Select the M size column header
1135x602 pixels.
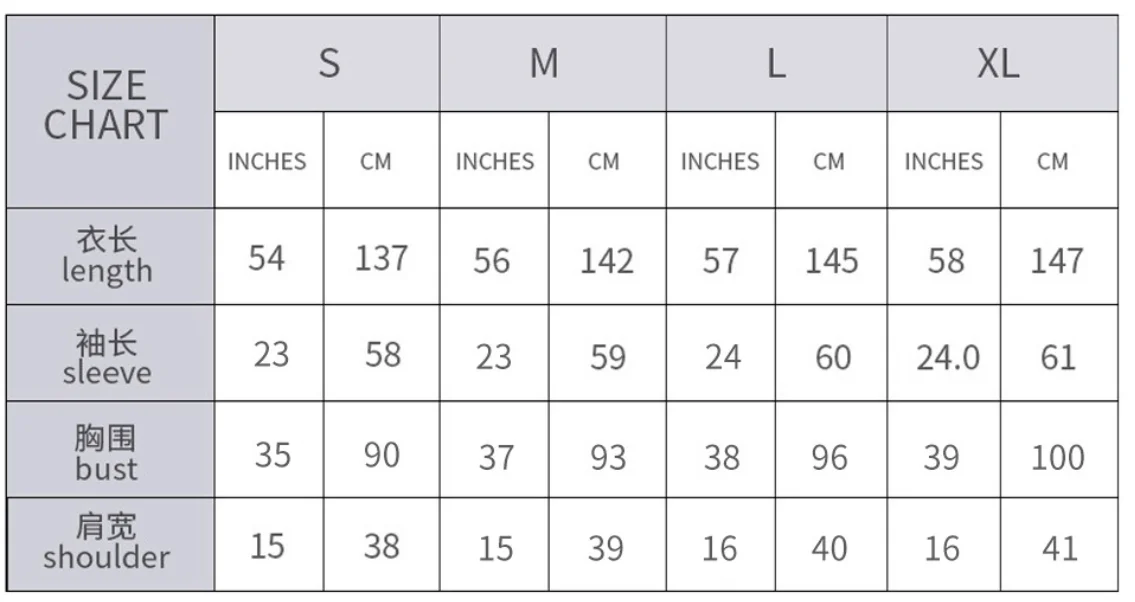544,64
